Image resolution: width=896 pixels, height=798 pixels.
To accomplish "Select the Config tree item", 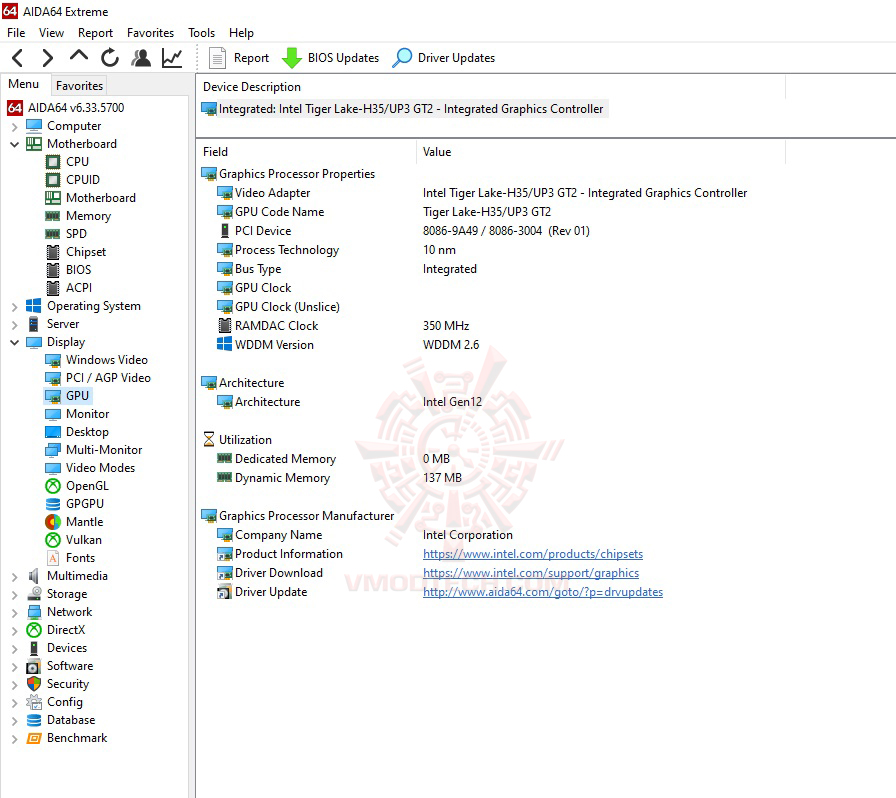I will (54, 702).
